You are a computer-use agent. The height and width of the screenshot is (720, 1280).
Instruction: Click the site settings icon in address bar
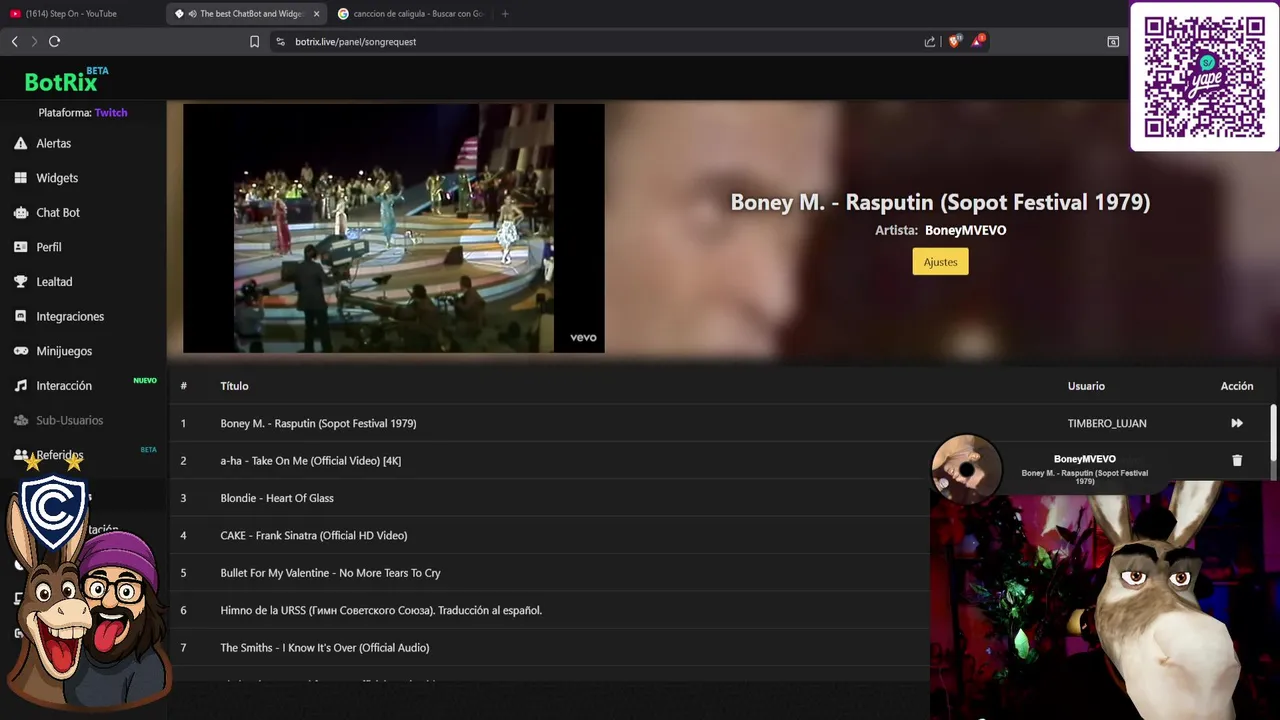coord(280,41)
